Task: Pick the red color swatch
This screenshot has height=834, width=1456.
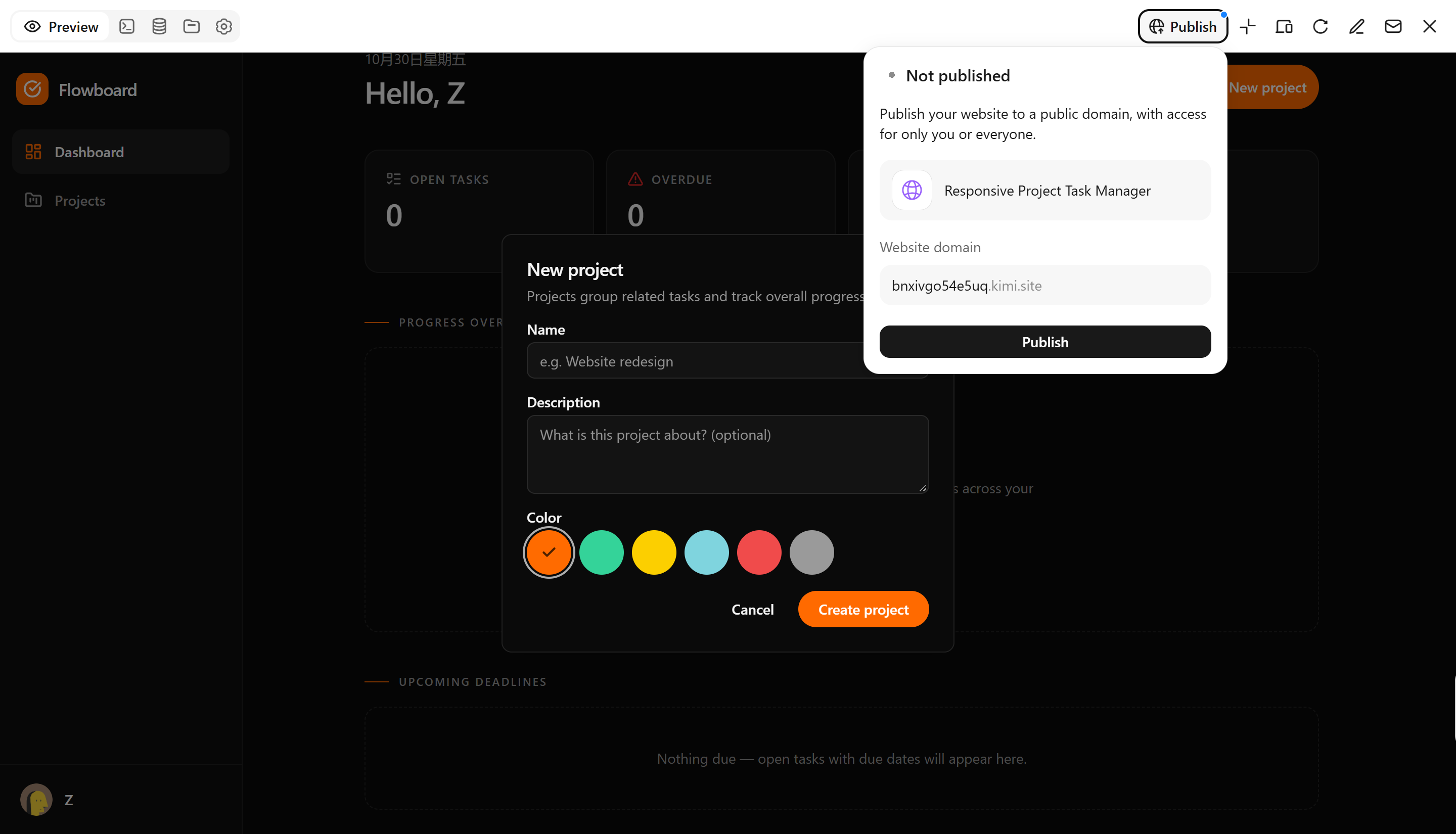Action: coord(759,553)
